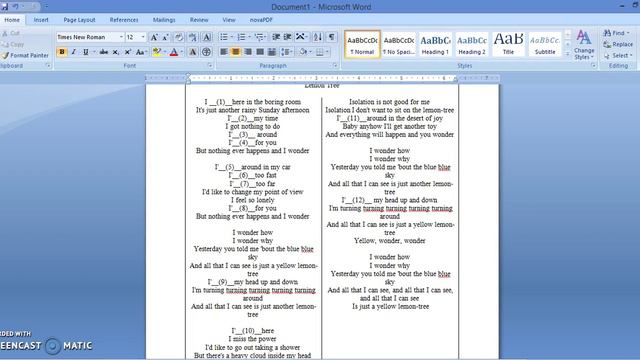Open the novaPDF tab

261,20
